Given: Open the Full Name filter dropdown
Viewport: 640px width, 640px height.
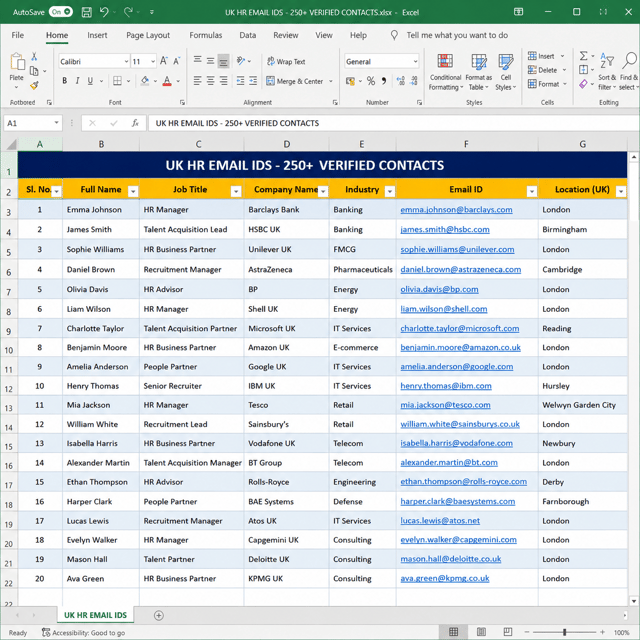Looking at the screenshot, I should tap(133, 191).
